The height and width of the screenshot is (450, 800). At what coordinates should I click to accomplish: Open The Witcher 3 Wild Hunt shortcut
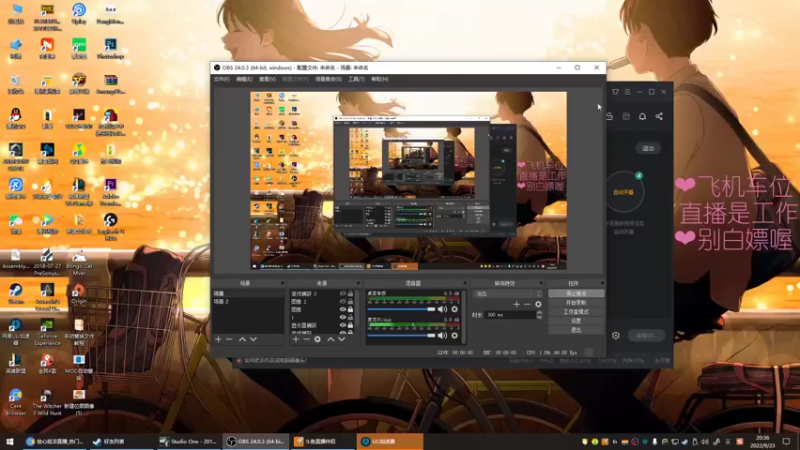(47, 403)
